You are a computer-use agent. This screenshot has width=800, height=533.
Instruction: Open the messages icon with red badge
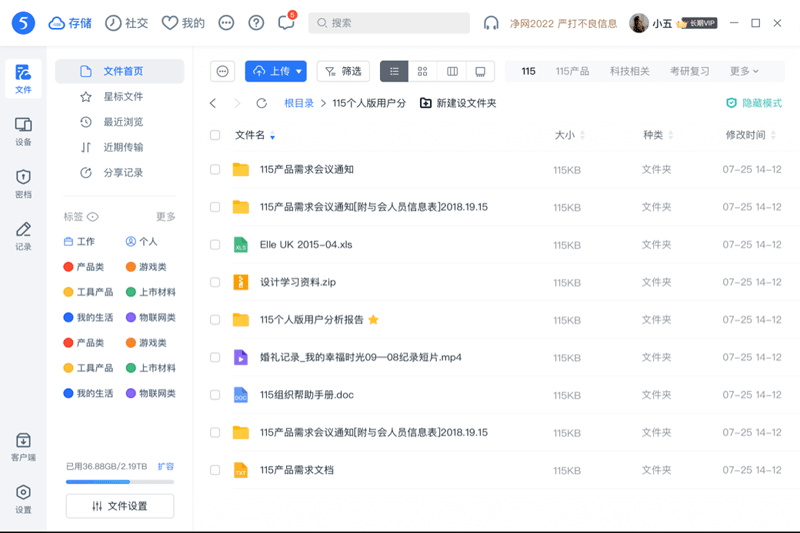(287, 22)
